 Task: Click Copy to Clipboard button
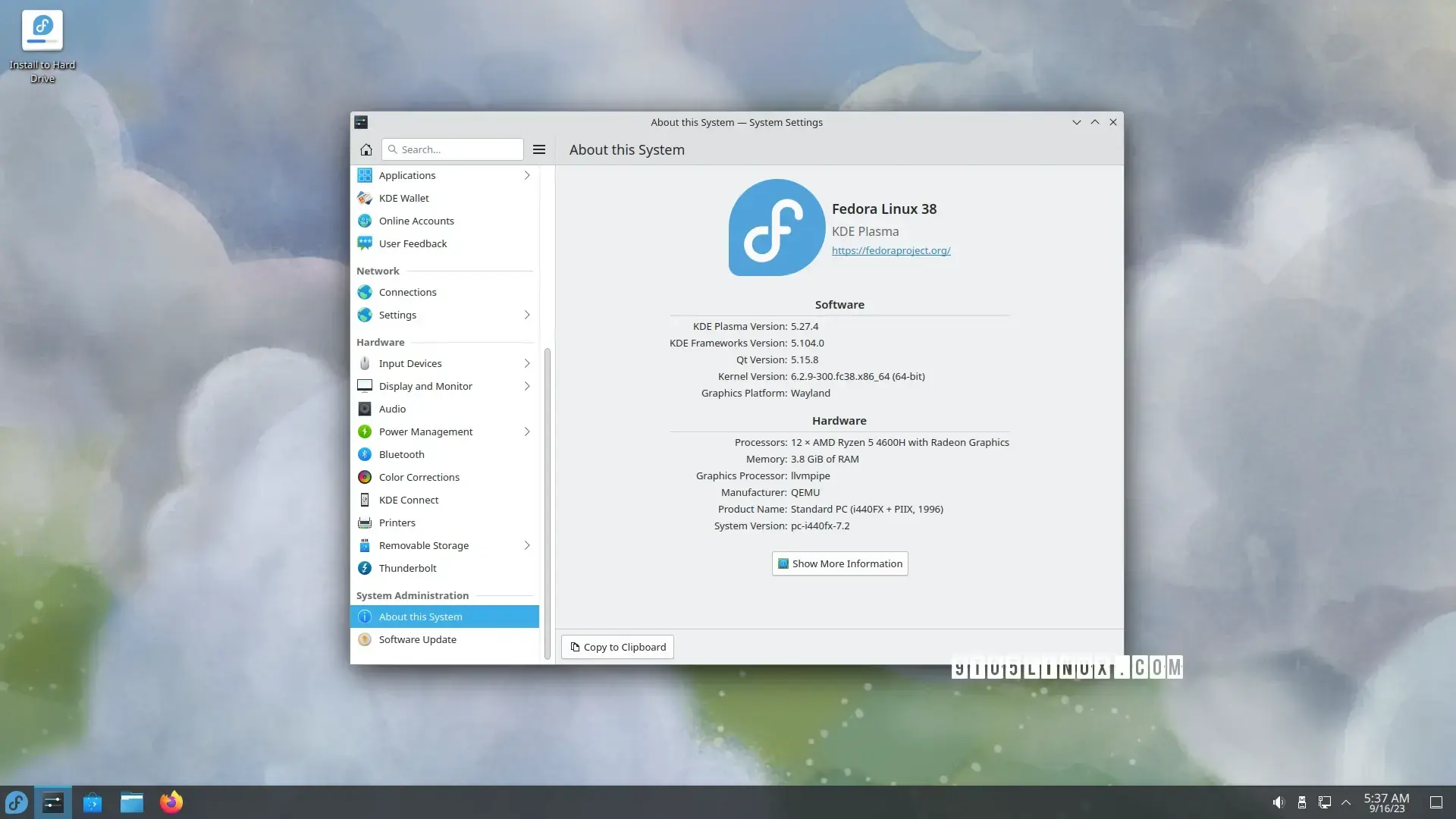[x=617, y=647]
